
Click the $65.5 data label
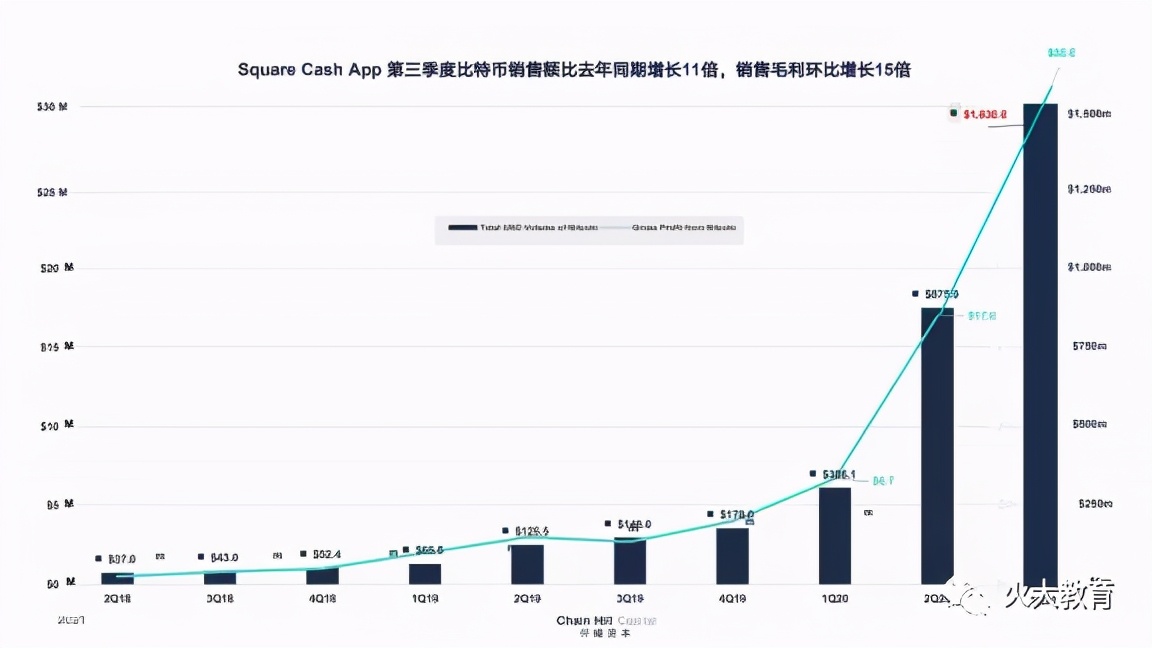coord(429,550)
